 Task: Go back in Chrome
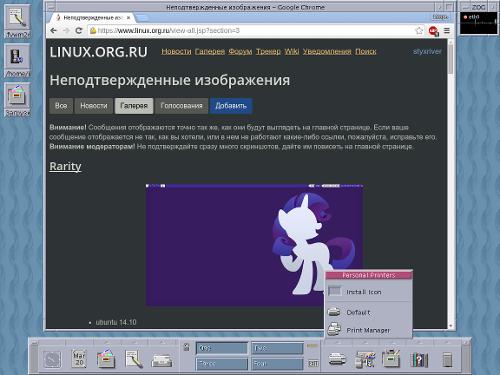pyautogui.click(x=54, y=31)
